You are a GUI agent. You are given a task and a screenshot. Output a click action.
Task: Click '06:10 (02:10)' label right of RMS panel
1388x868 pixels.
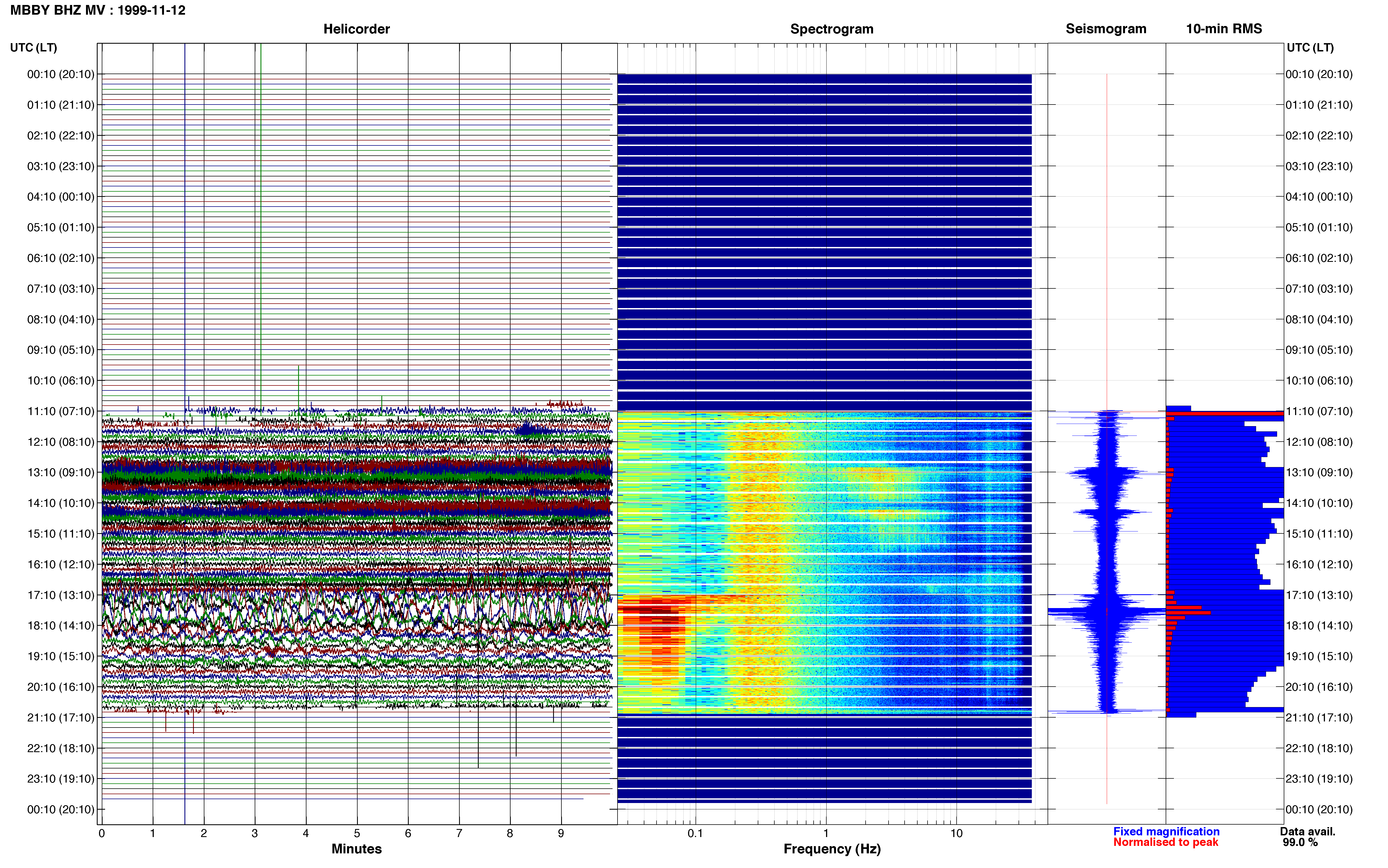pos(1319,258)
